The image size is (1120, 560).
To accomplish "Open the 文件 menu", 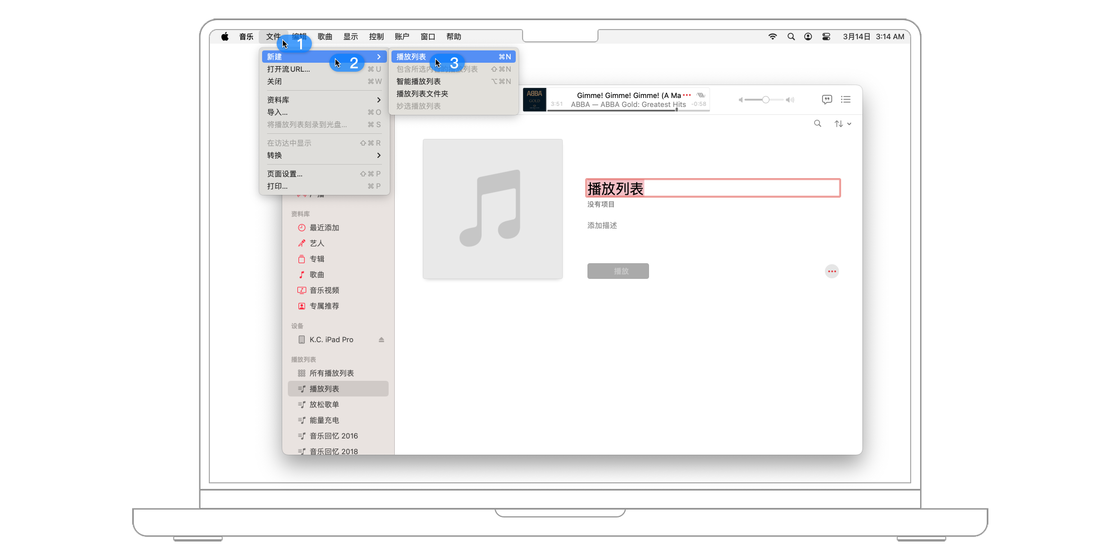I will [x=274, y=36].
